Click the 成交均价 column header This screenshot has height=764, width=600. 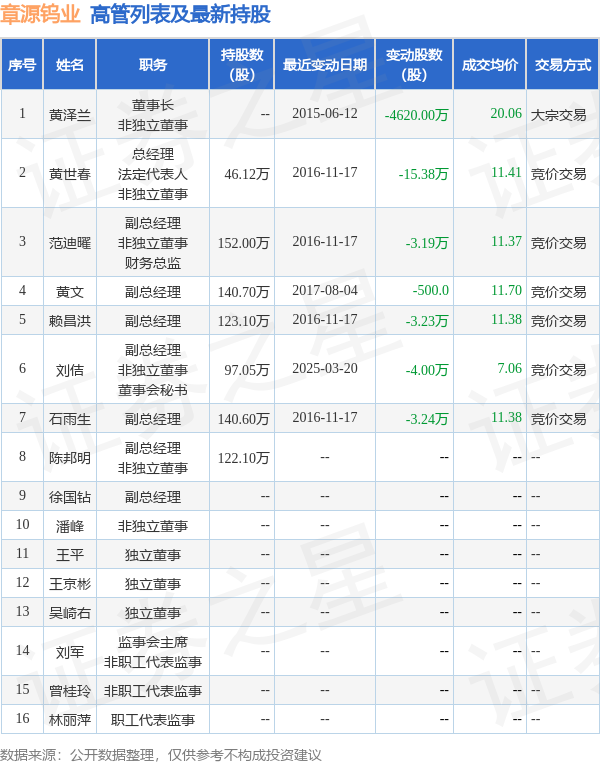[x=490, y=65]
